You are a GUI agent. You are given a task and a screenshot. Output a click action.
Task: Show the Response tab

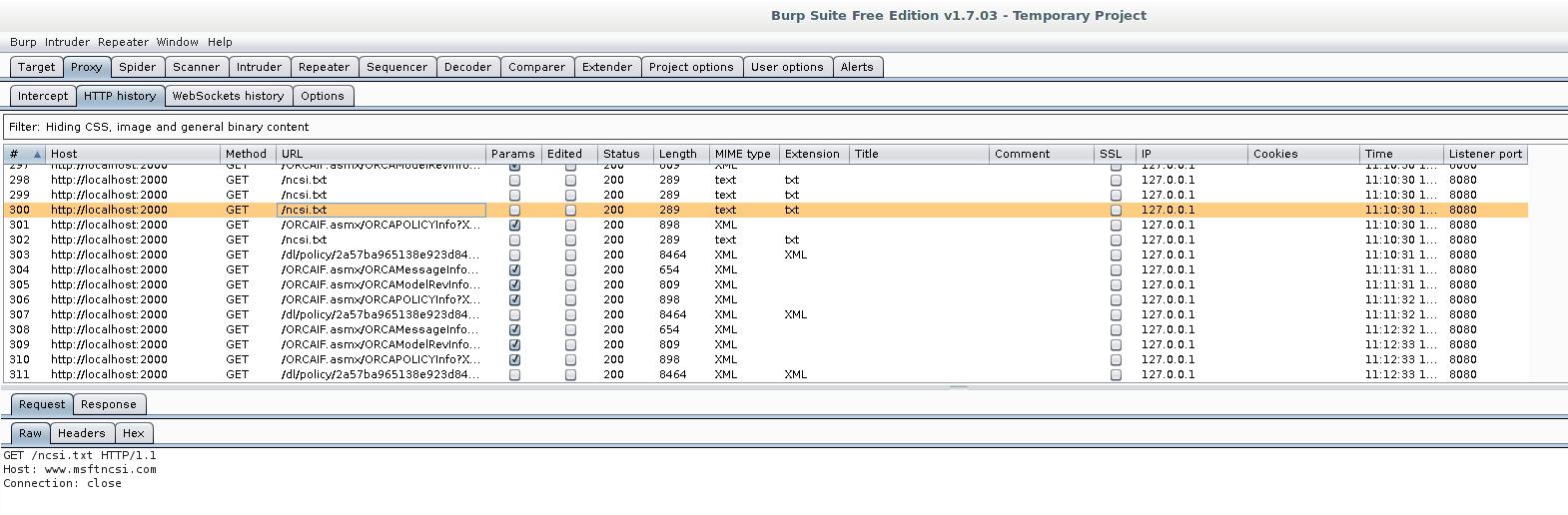[x=108, y=404]
